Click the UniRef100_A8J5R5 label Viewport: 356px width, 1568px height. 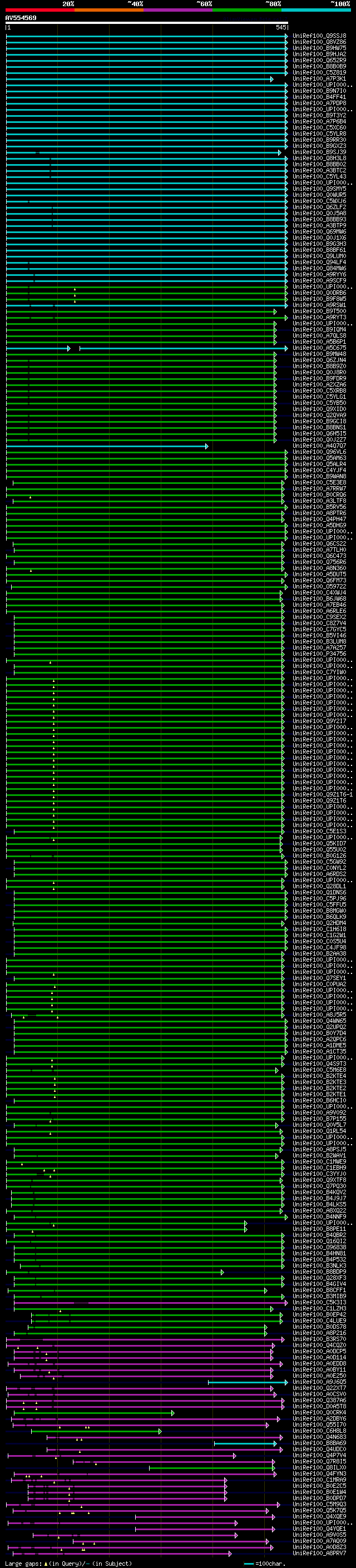(319, 1015)
